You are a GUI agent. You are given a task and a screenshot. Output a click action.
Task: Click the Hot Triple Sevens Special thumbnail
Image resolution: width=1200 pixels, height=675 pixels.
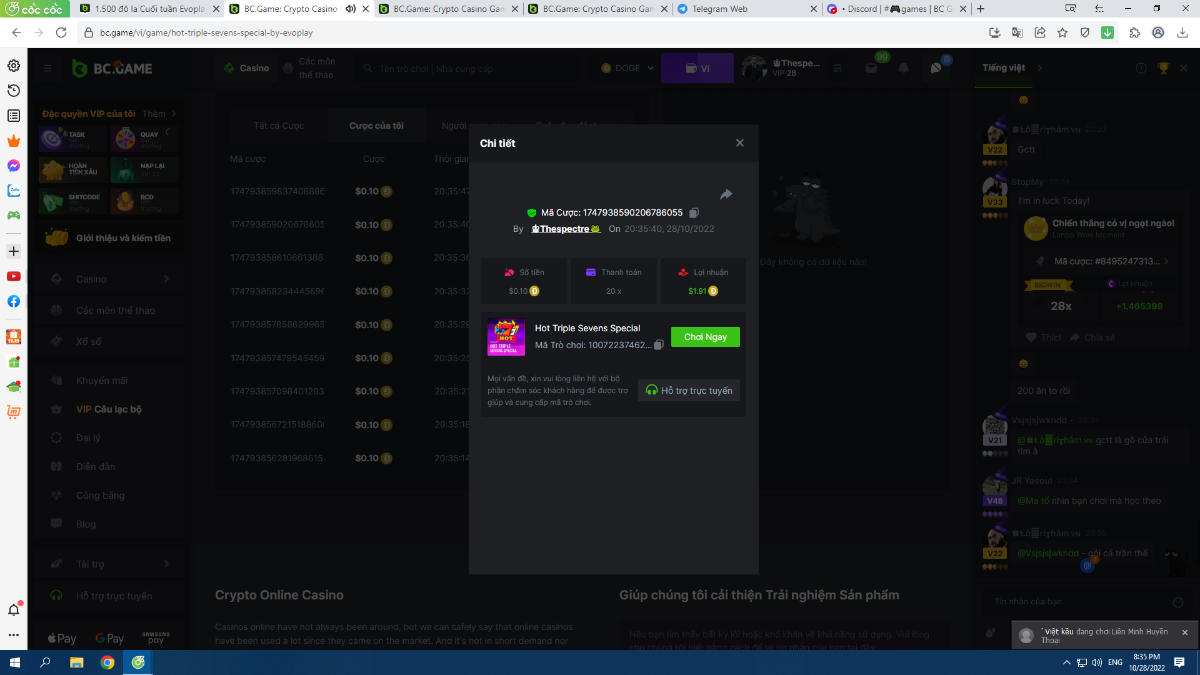506,337
